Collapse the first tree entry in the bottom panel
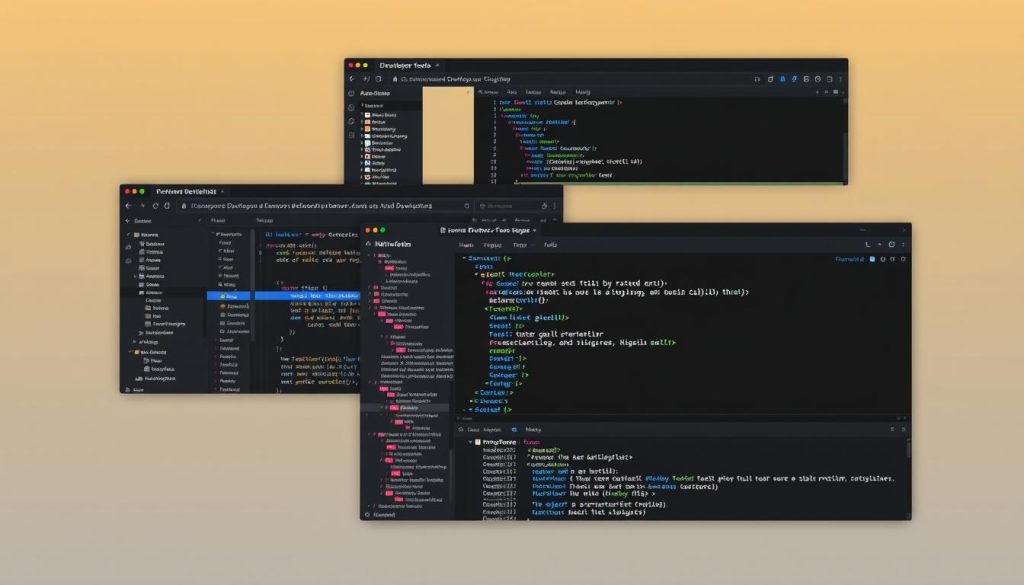1024x585 pixels. pos(470,442)
